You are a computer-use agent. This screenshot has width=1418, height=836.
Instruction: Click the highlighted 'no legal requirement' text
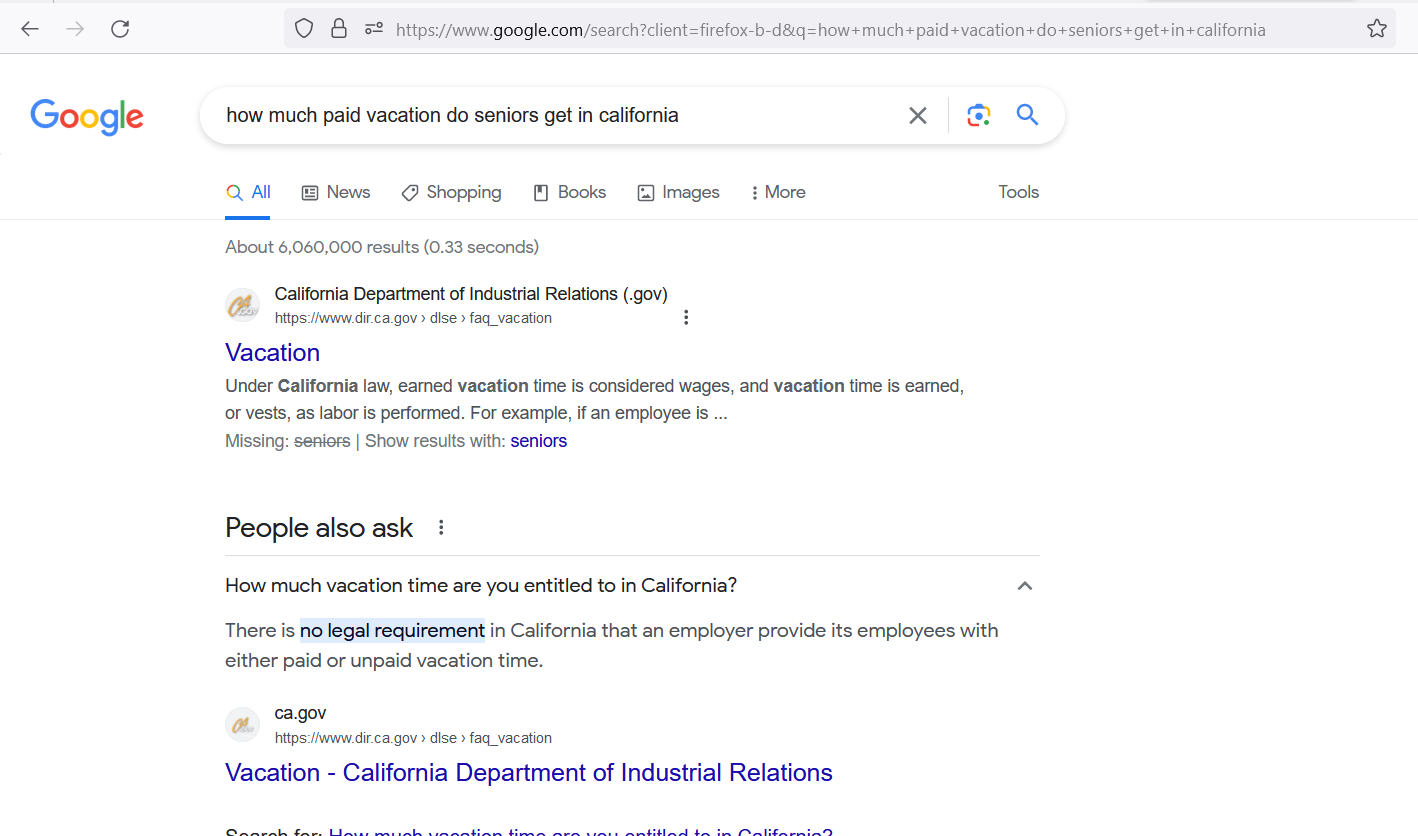click(392, 631)
